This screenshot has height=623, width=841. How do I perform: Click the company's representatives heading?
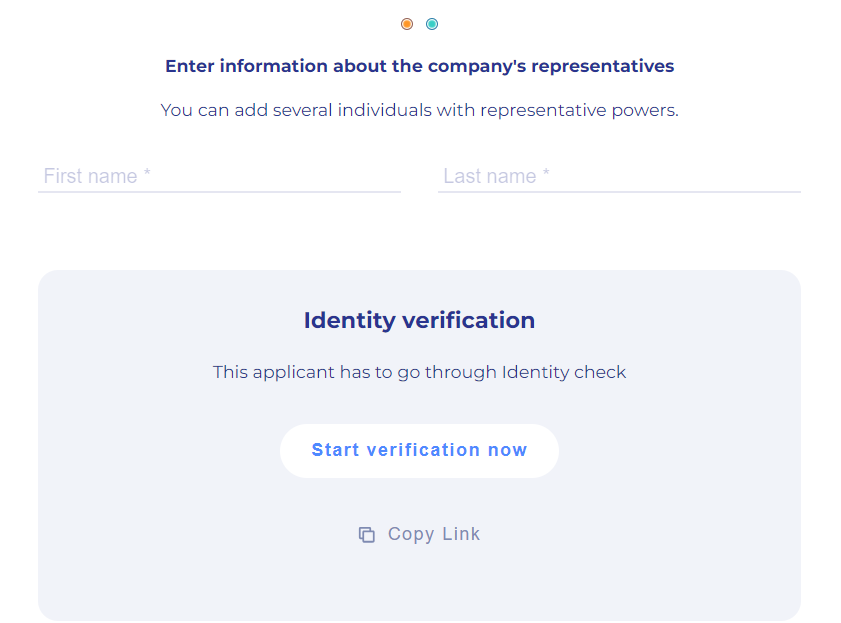[420, 67]
